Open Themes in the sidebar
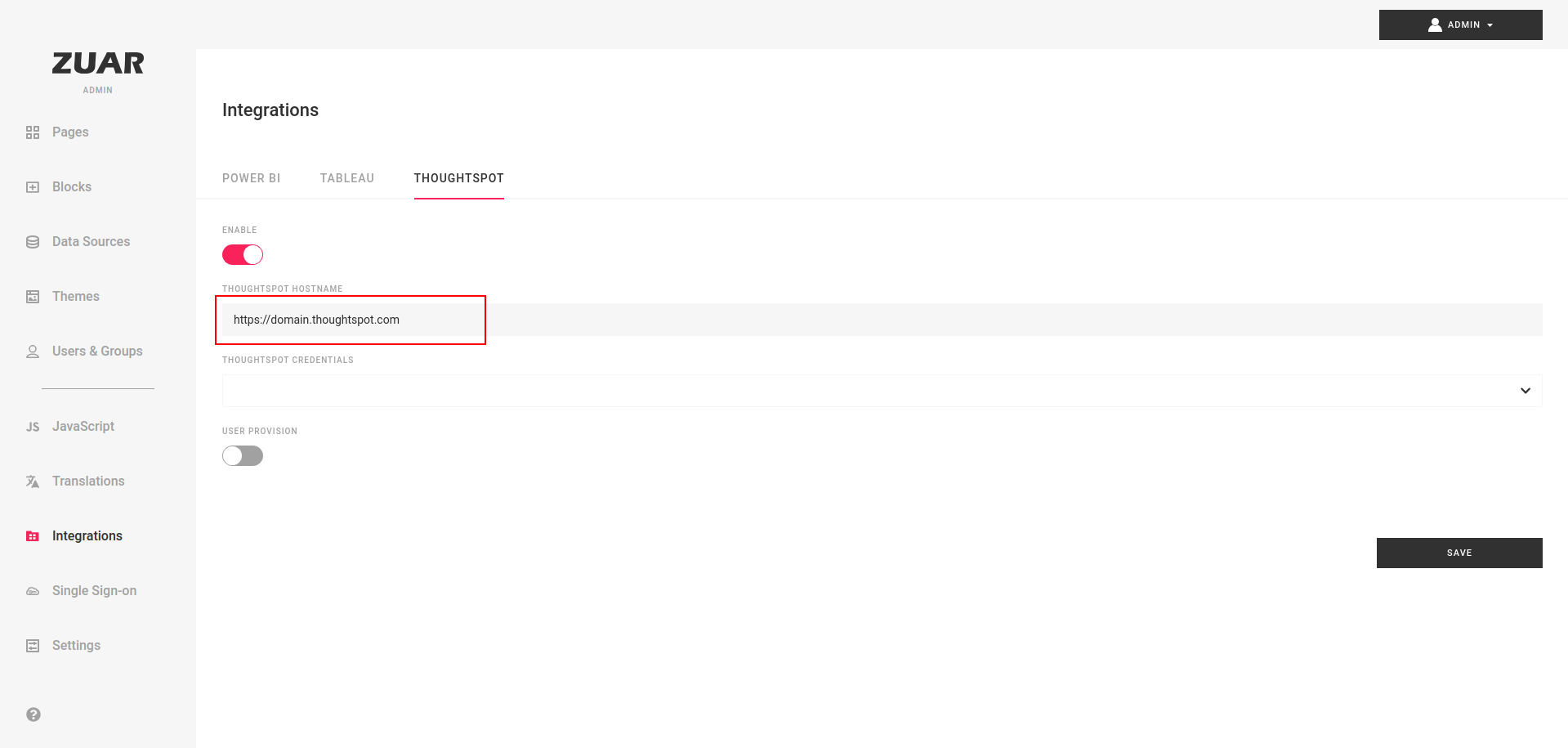 click(x=76, y=297)
